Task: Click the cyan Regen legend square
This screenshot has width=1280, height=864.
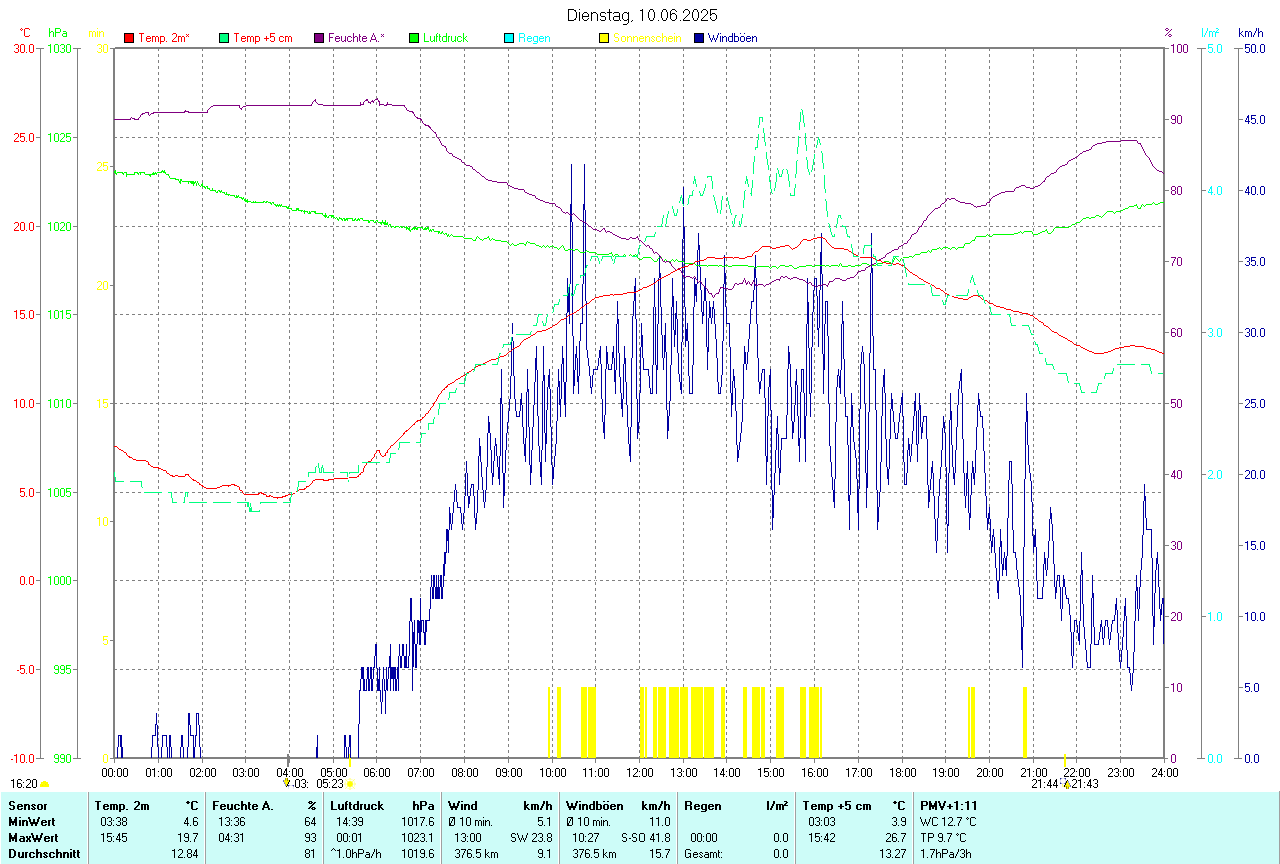Action: pyautogui.click(x=509, y=38)
